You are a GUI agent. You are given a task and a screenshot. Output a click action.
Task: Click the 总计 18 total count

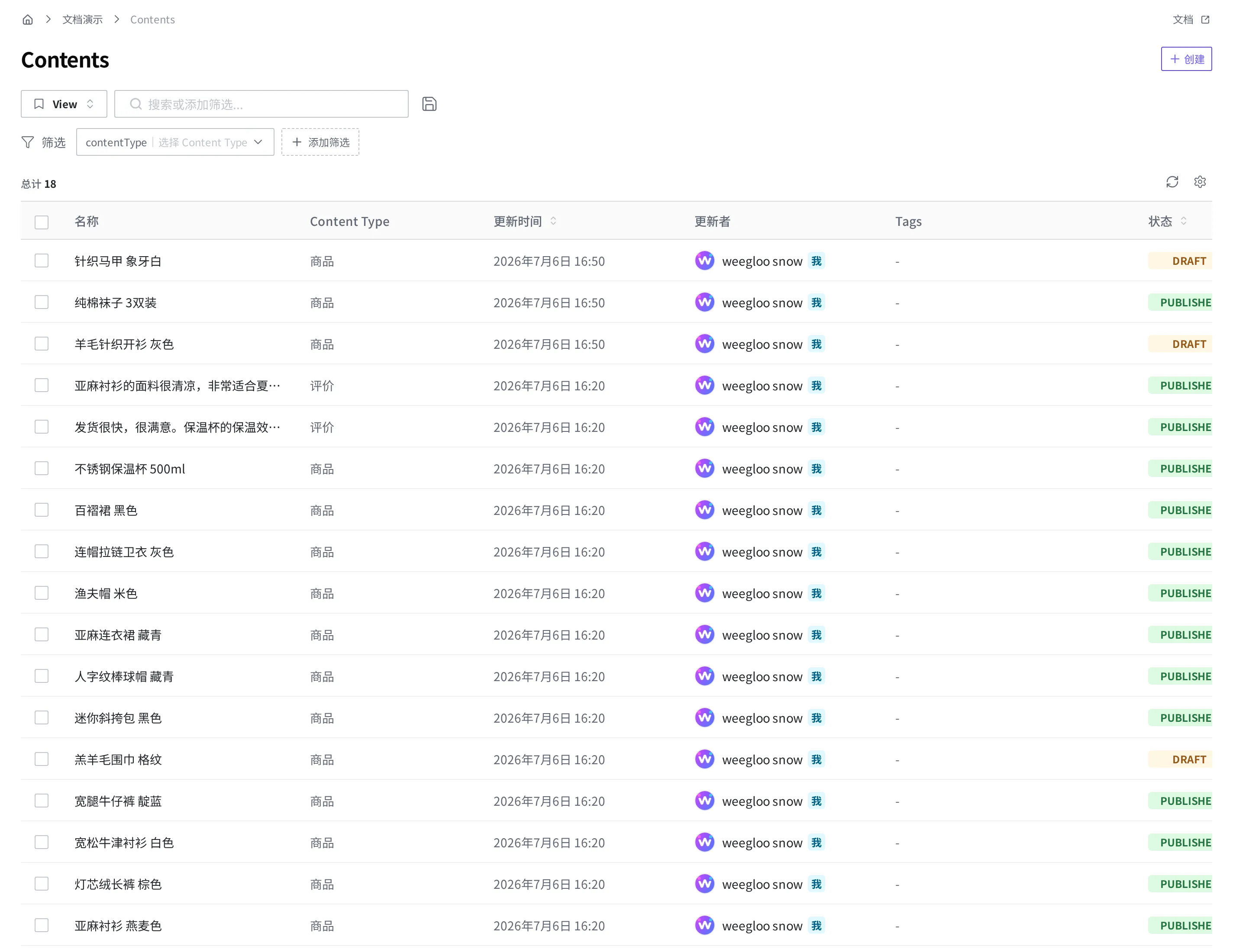coord(39,184)
